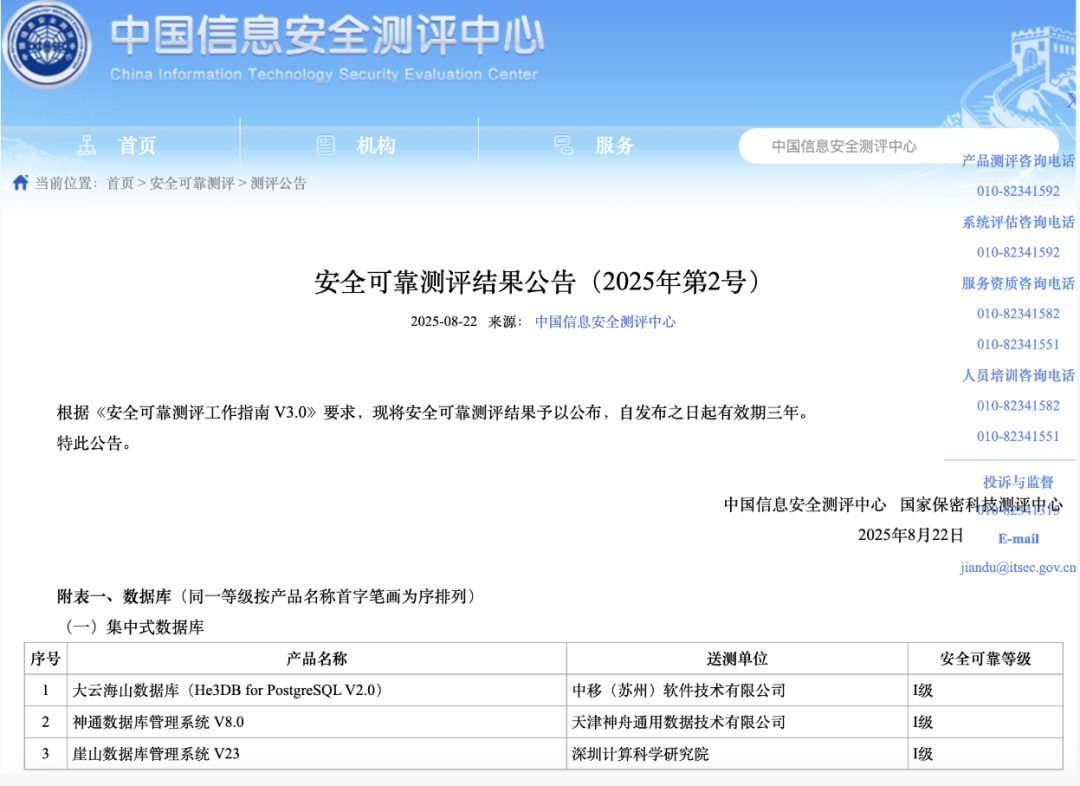
Task: Click the 产品名称 table column header
Action: (317, 659)
